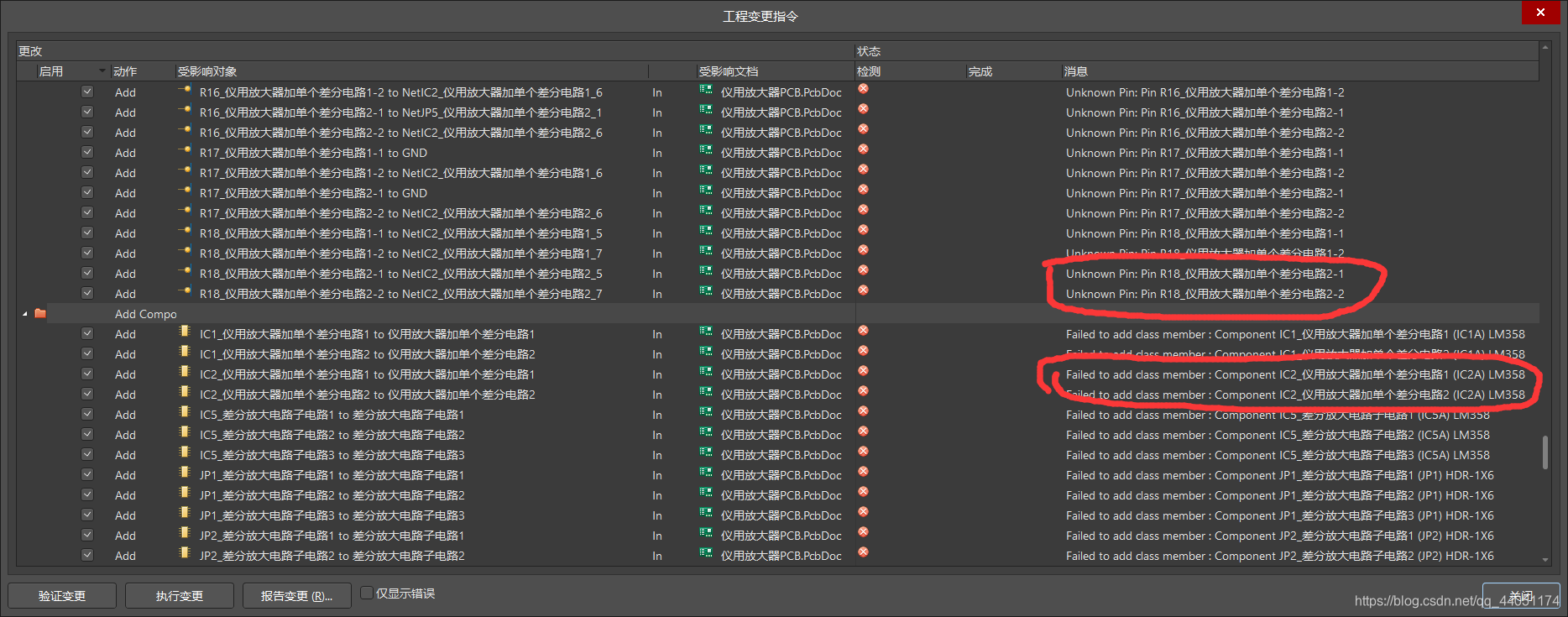Click the scrollbar up arrow
Image resolution: width=1568 pixels, height=617 pixels.
1544,47
